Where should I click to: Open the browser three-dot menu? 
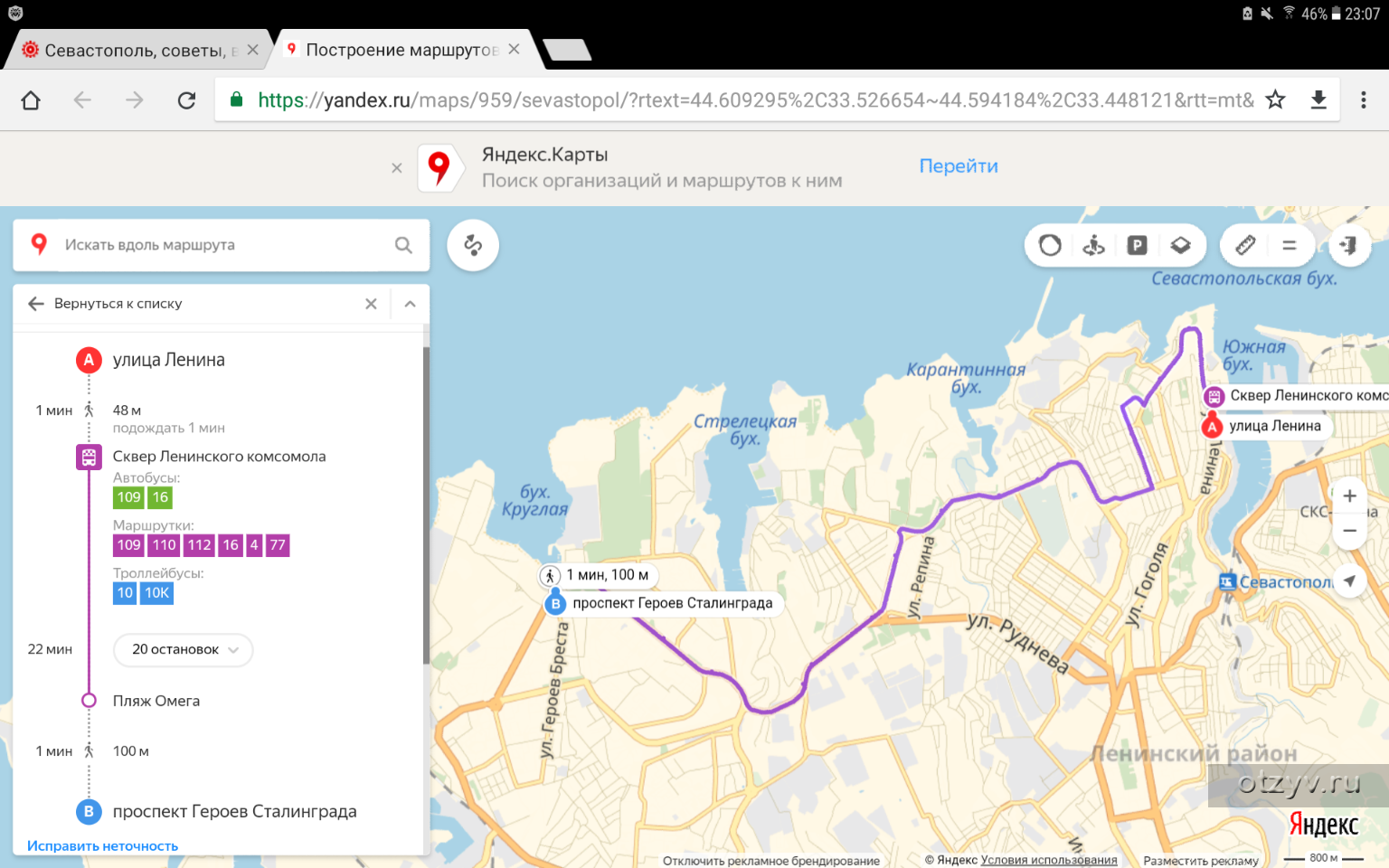1363,99
